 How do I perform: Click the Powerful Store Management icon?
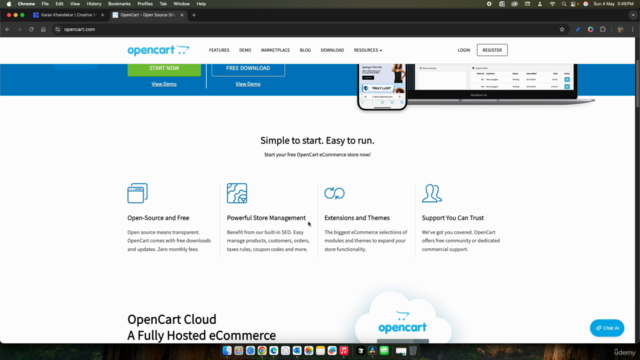click(237, 193)
